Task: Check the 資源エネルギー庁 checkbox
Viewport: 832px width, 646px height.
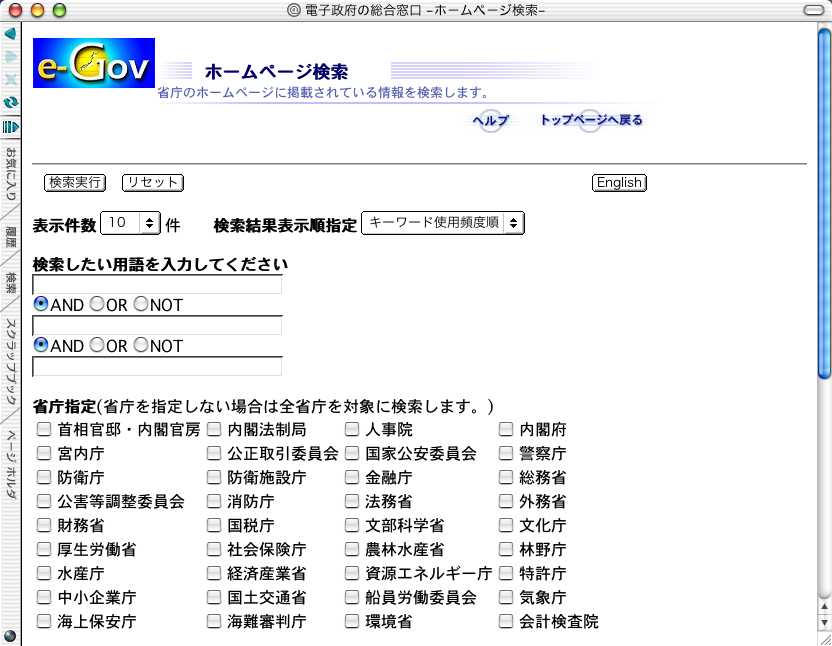Action: coord(352,573)
